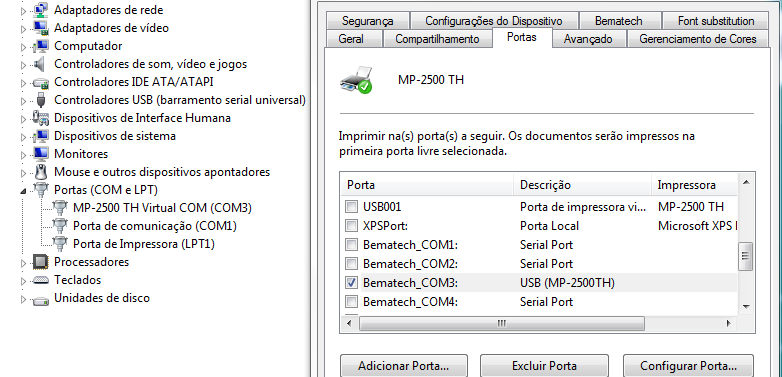The height and width of the screenshot is (377, 782).
Task: Select 'MP-2500 TH Virtual COM (COM3)' entry
Action: [162, 208]
